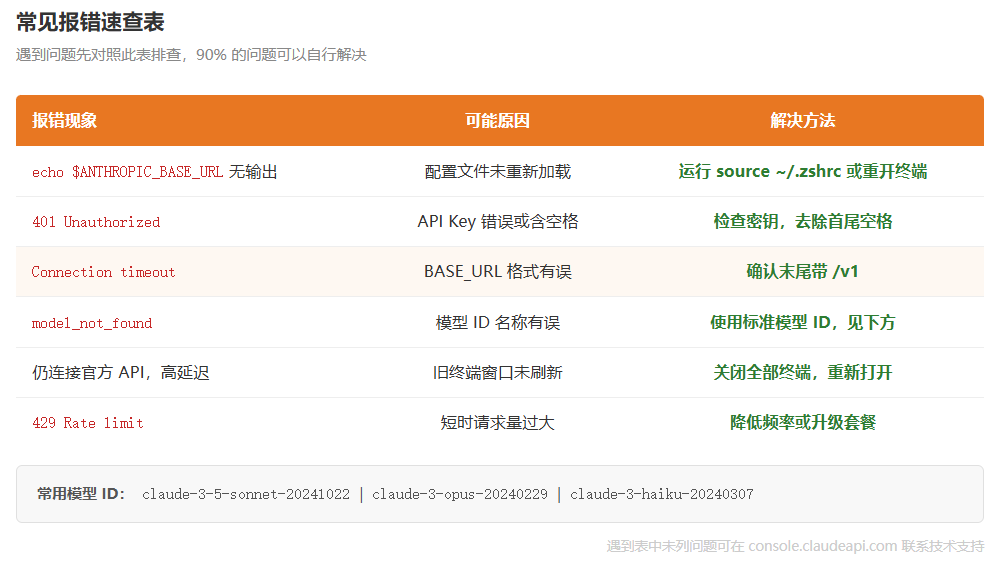Select model ID claude-3-opus-20240229
1005x566 pixels.
pyautogui.click(x=460, y=494)
